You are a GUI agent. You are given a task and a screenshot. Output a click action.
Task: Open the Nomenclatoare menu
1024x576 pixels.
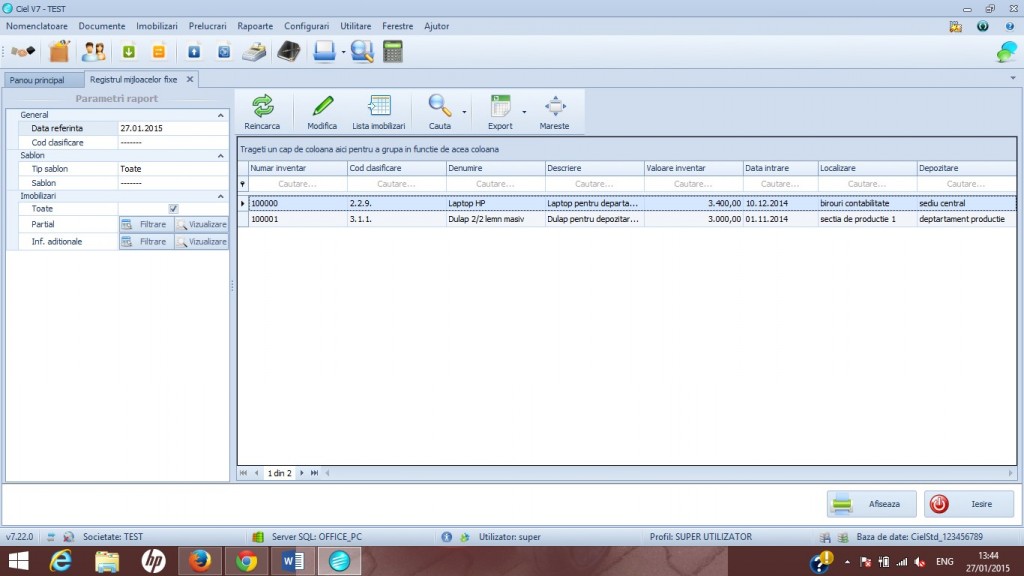[37, 26]
